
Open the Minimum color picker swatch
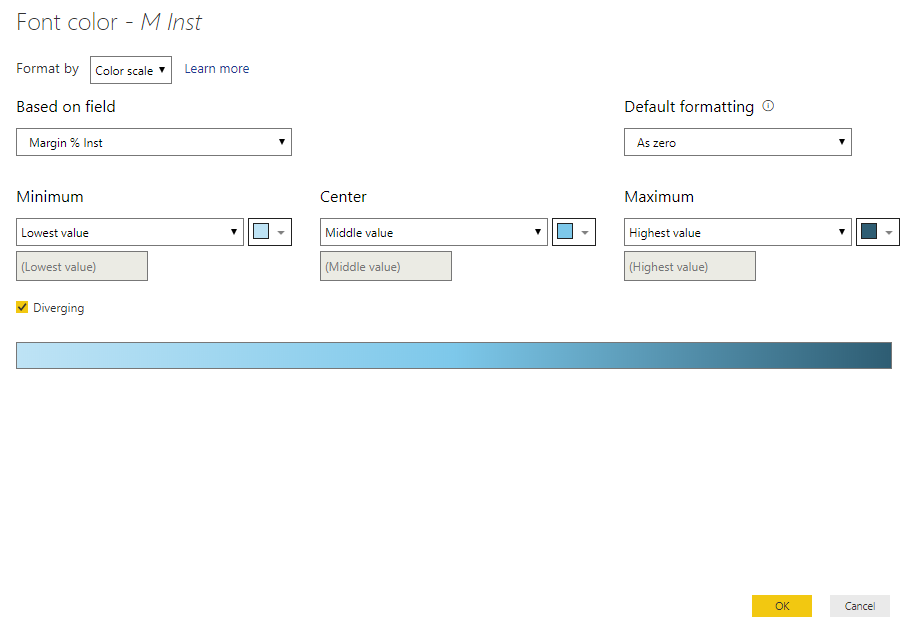point(262,231)
